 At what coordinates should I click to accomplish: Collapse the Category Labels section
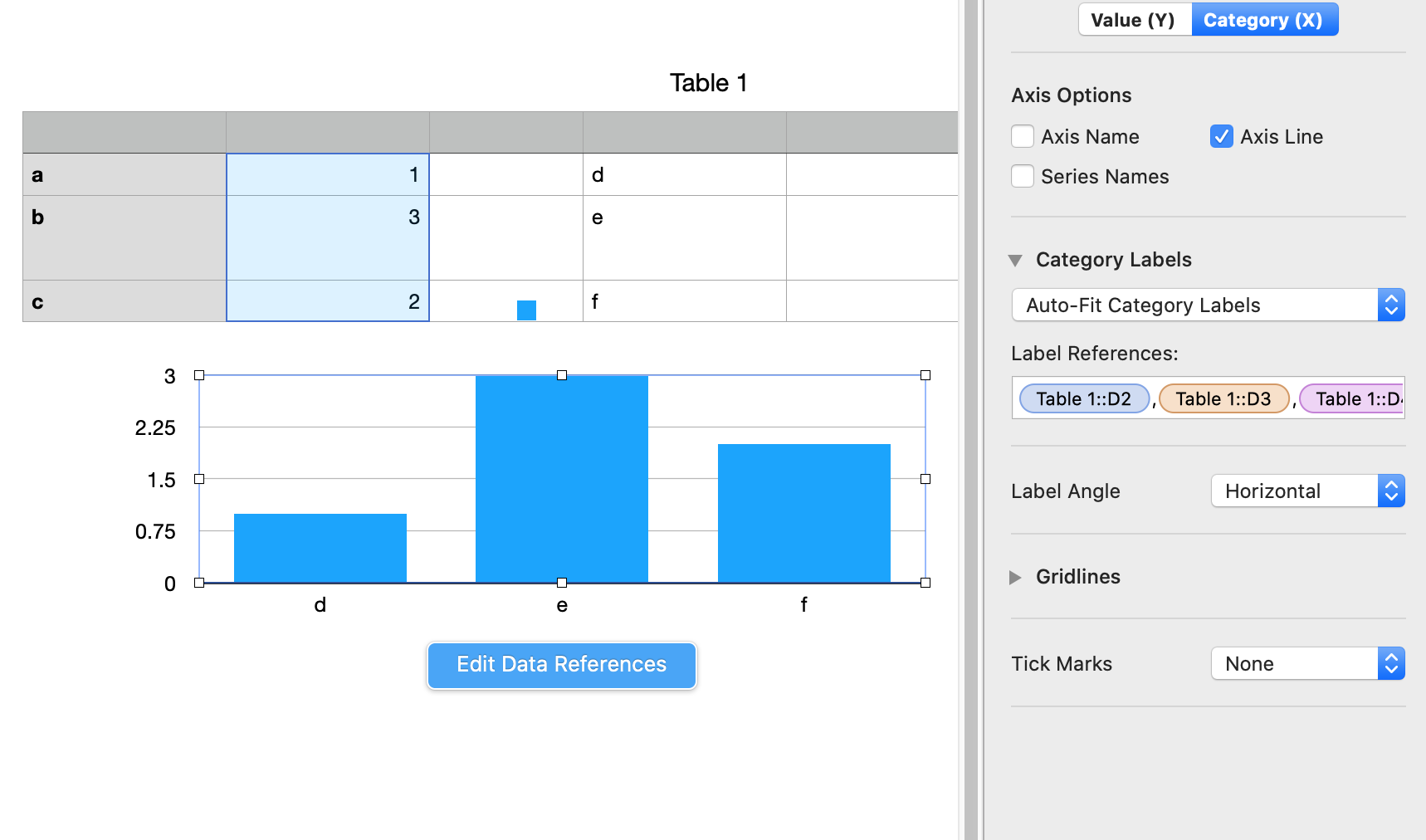pos(1015,261)
